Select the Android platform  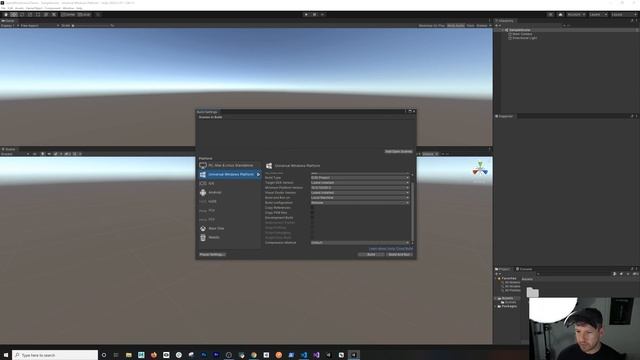(x=229, y=192)
